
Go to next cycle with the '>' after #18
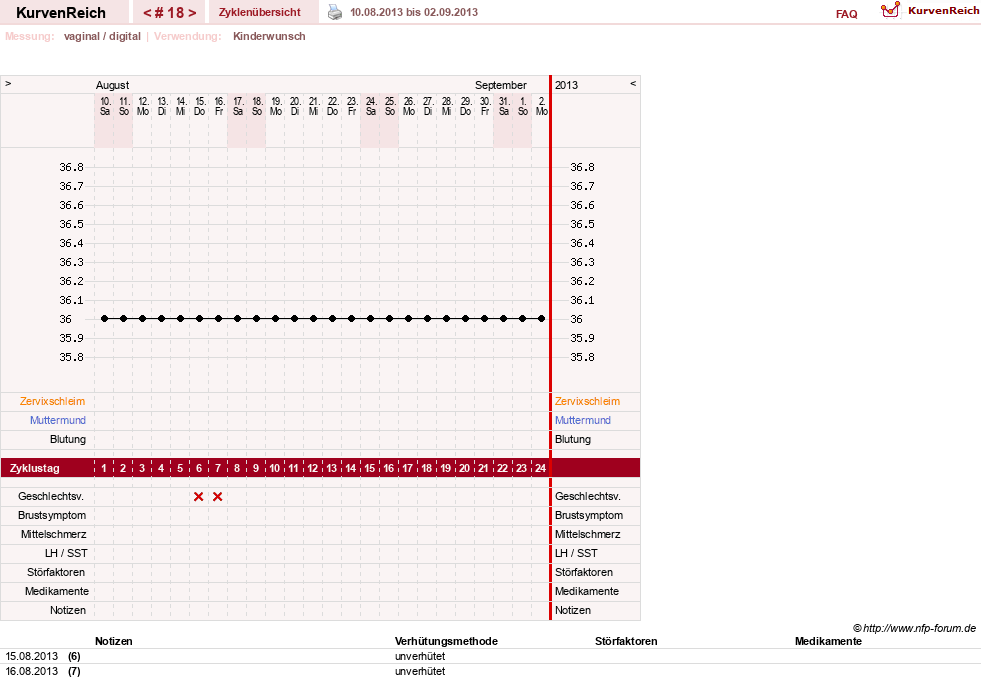click(192, 13)
